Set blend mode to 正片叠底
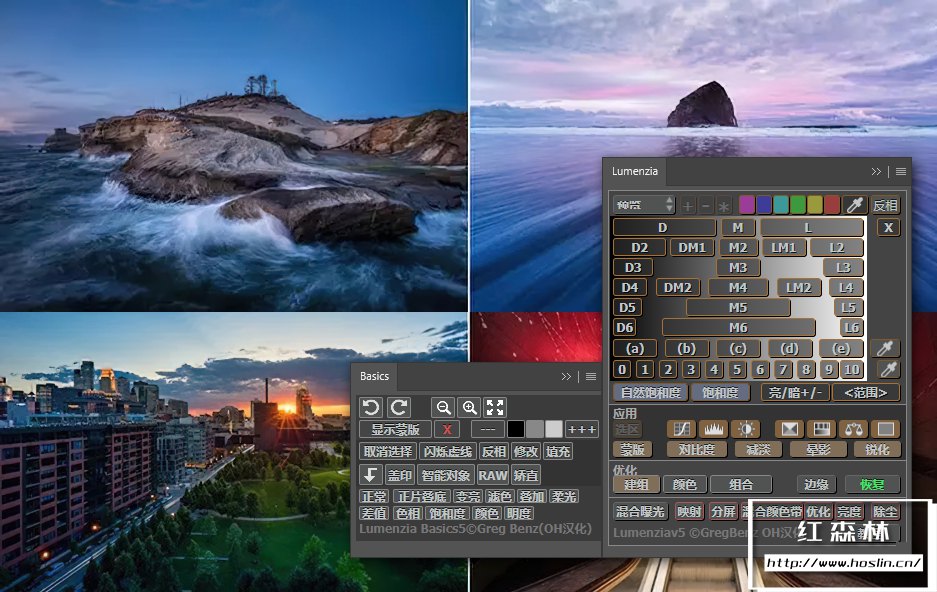Image resolution: width=937 pixels, height=592 pixels. click(422, 496)
